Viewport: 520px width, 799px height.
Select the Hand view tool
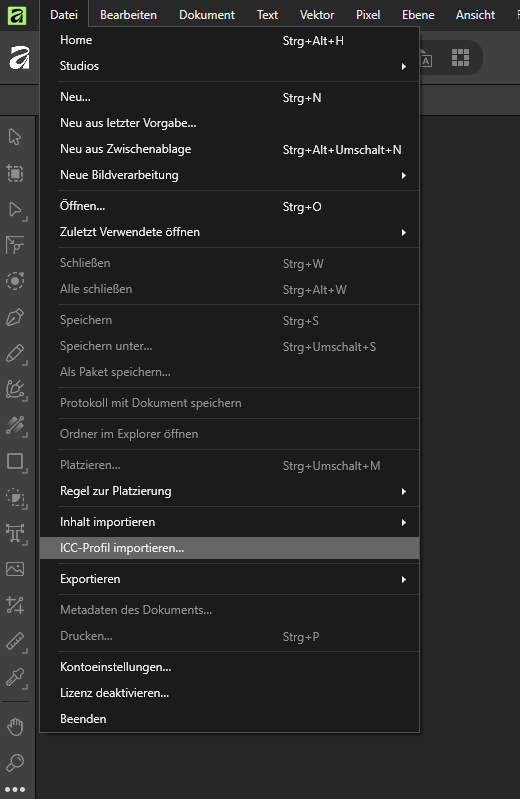pyautogui.click(x=15, y=727)
